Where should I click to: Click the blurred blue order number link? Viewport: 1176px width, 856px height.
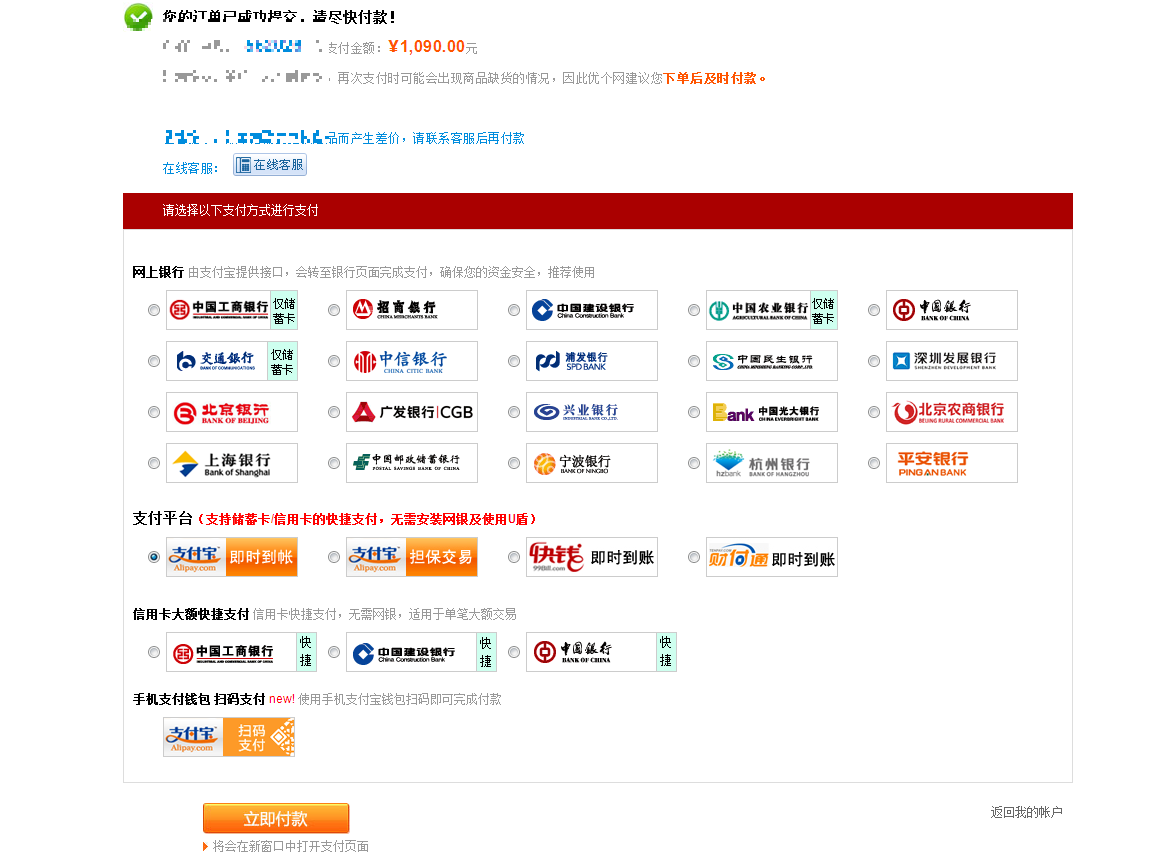(x=274, y=47)
